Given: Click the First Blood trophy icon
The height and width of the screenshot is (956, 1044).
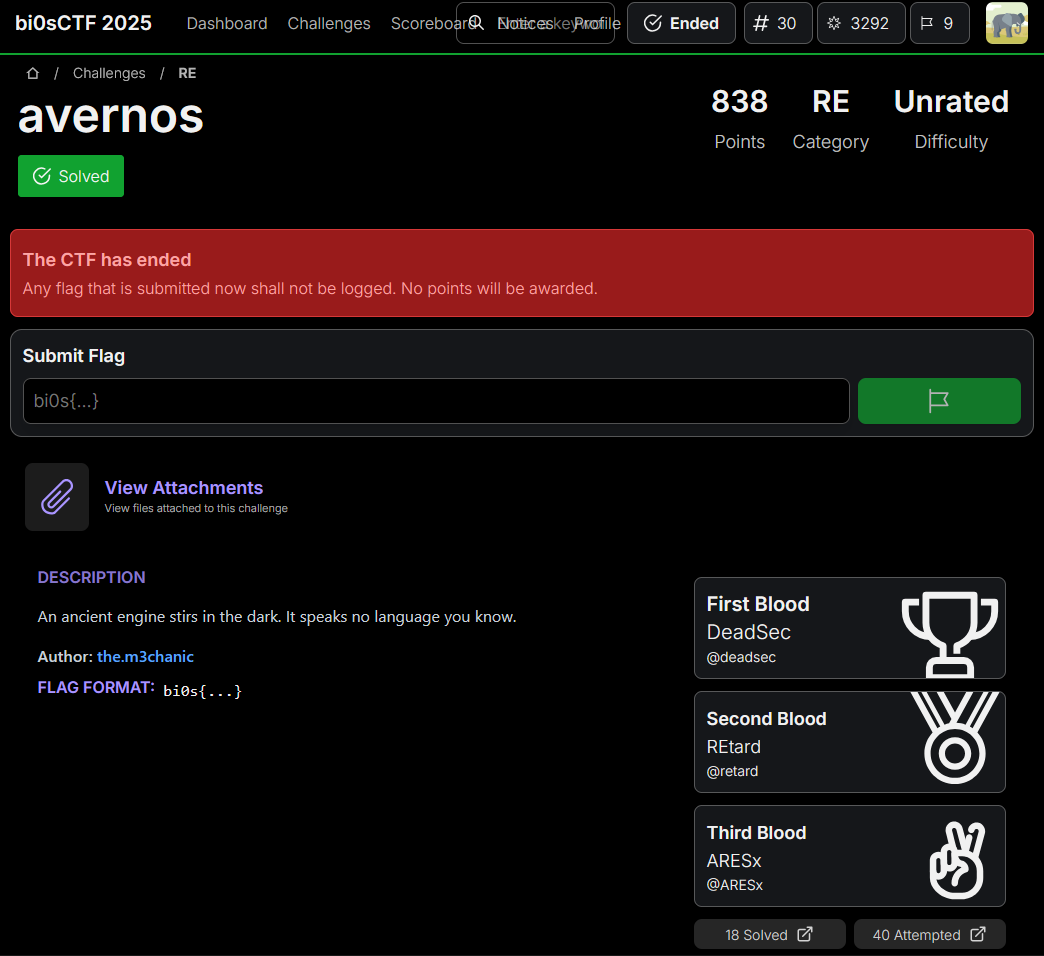Looking at the screenshot, I should pos(949,633).
